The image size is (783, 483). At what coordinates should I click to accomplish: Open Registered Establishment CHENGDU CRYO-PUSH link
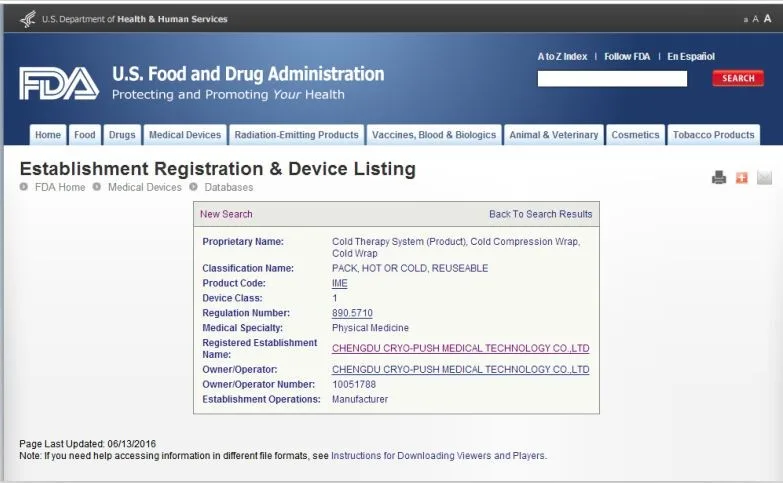[460, 348]
